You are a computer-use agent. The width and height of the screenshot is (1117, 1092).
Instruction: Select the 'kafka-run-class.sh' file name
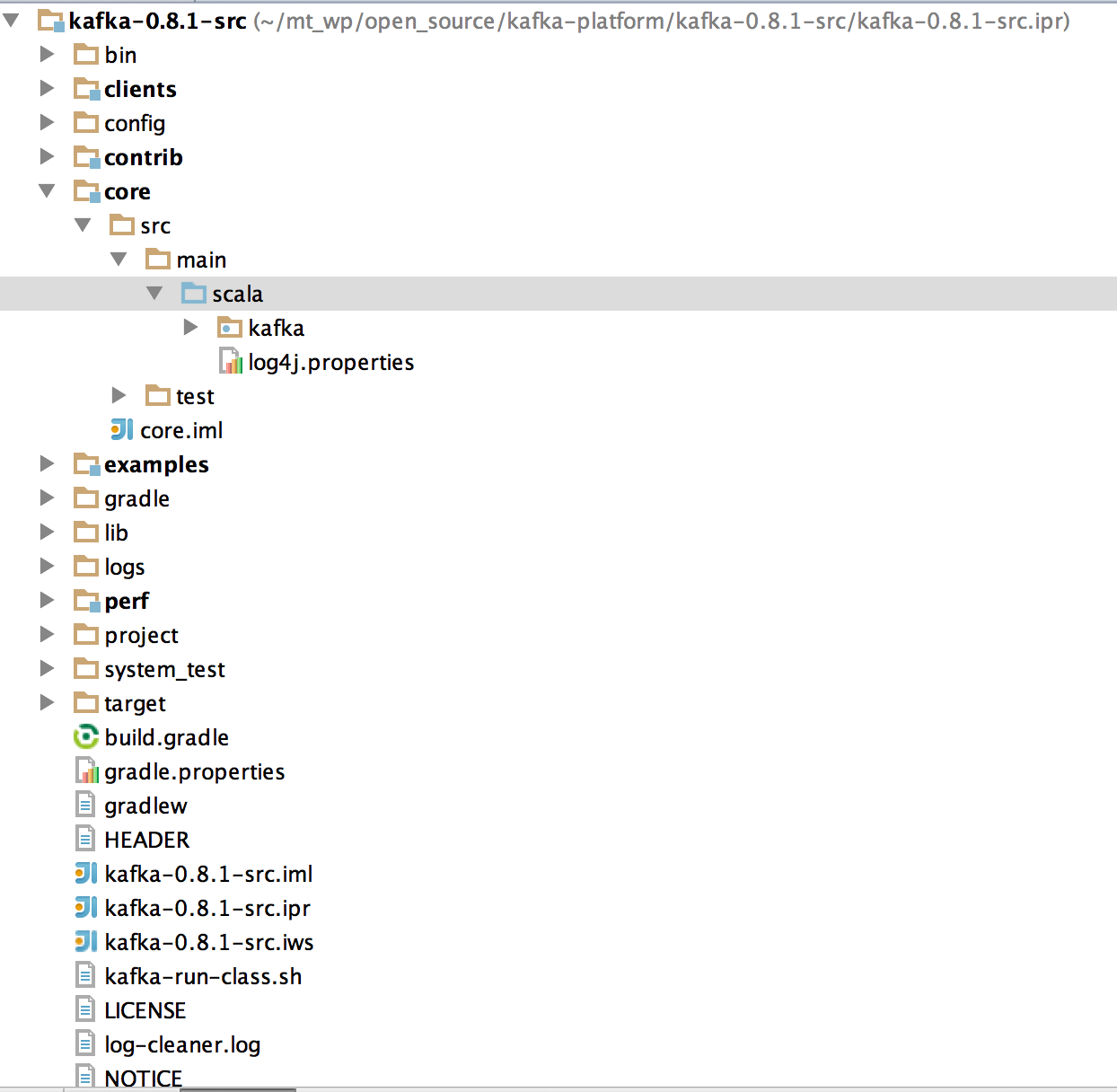pos(203,976)
